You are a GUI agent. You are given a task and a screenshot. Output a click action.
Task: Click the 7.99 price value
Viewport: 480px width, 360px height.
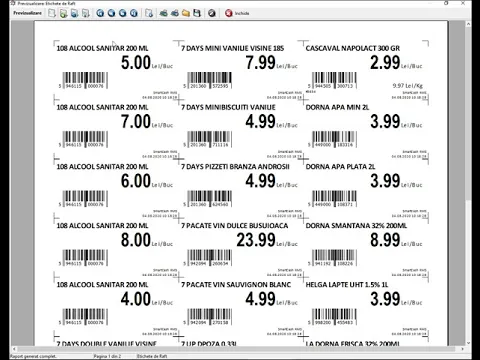pos(260,63)
